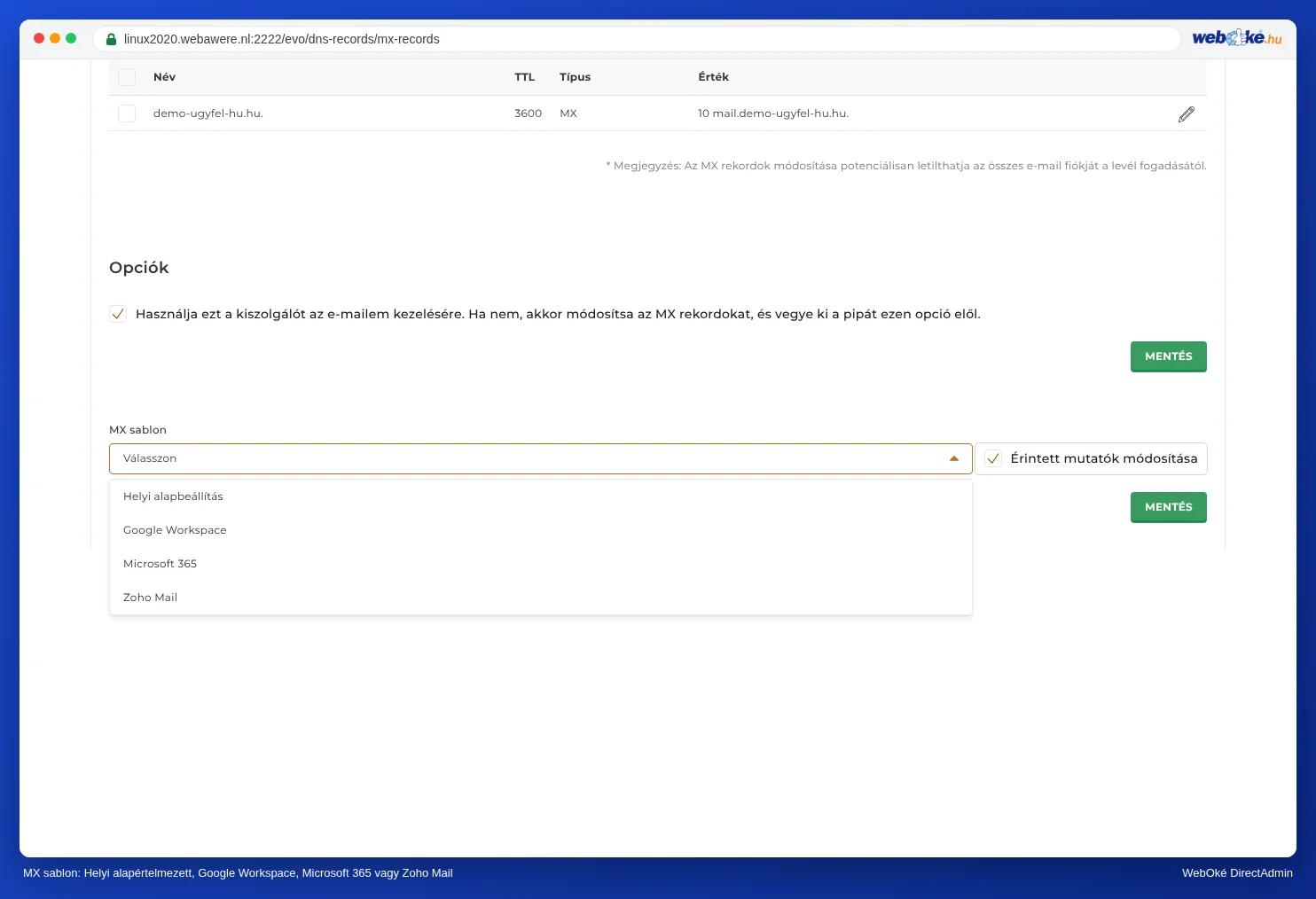Screen dimensions: 1316x899
Task: Open the WebOké.hu logo
Action: pyautogui.click(x=1237, y=37)
